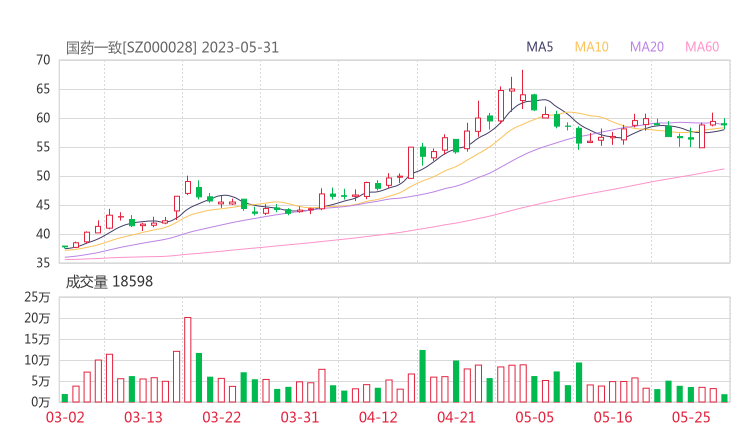
Task: Click the 65 price axis label
Action: click(43, 89)
